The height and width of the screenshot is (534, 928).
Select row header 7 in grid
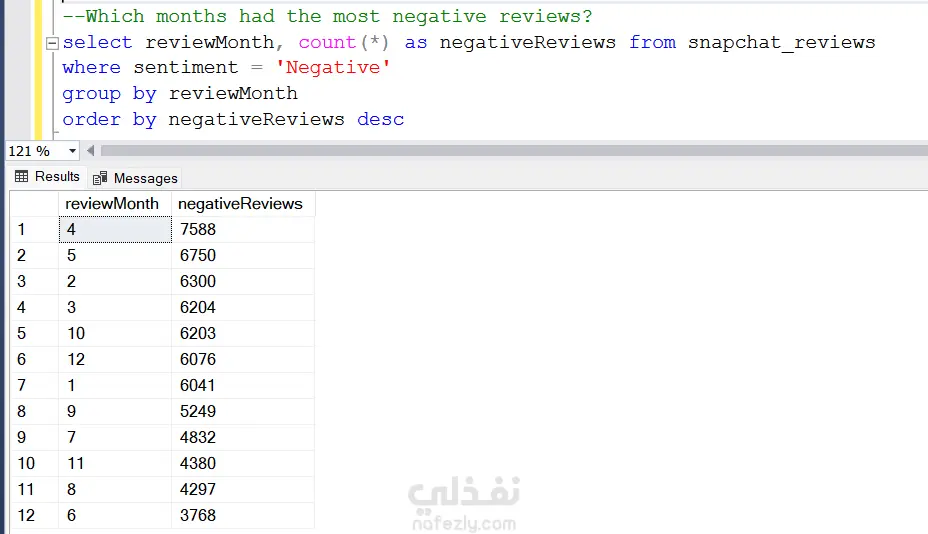tap(34, 385)
